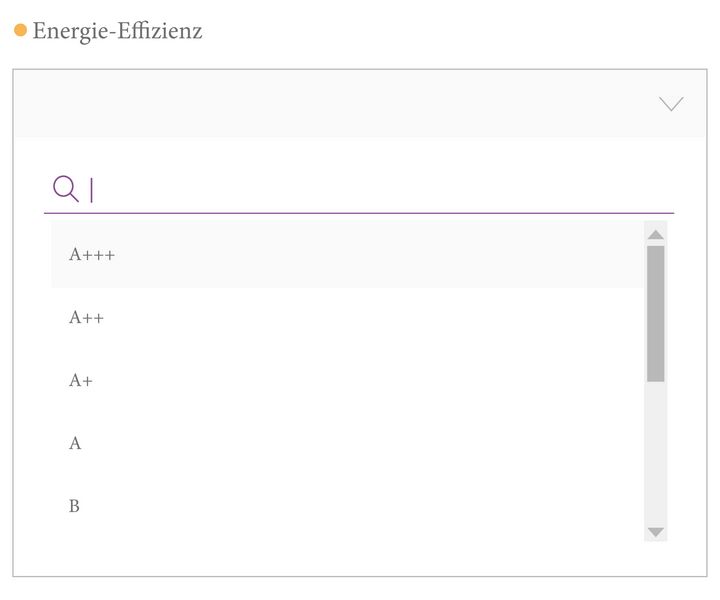Click the Energie-Effizienz label text
Viewport: 720px width, 600px height.
[x=117, y=31]
